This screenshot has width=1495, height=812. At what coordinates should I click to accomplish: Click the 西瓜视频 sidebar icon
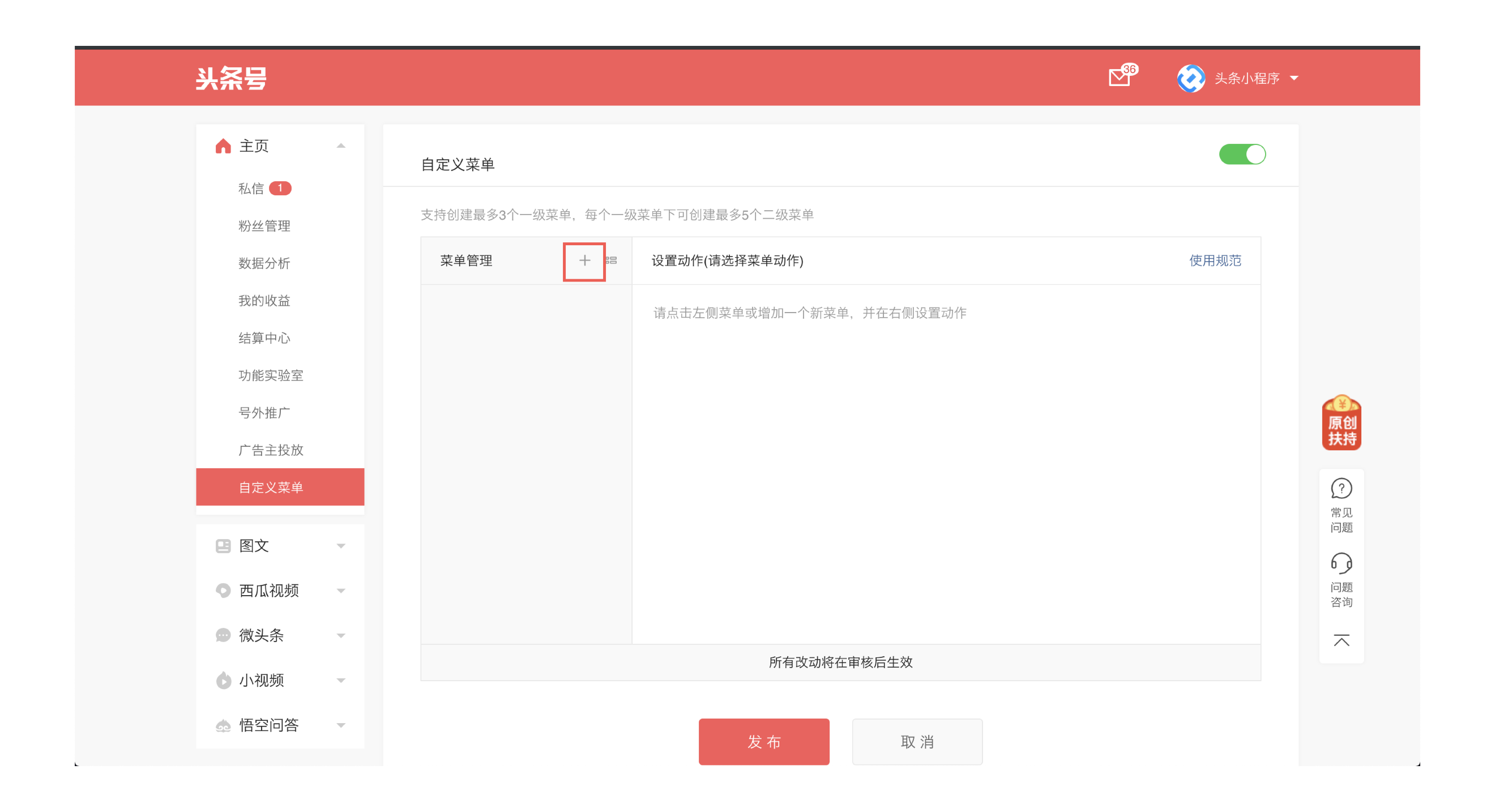tap(223, 590)
